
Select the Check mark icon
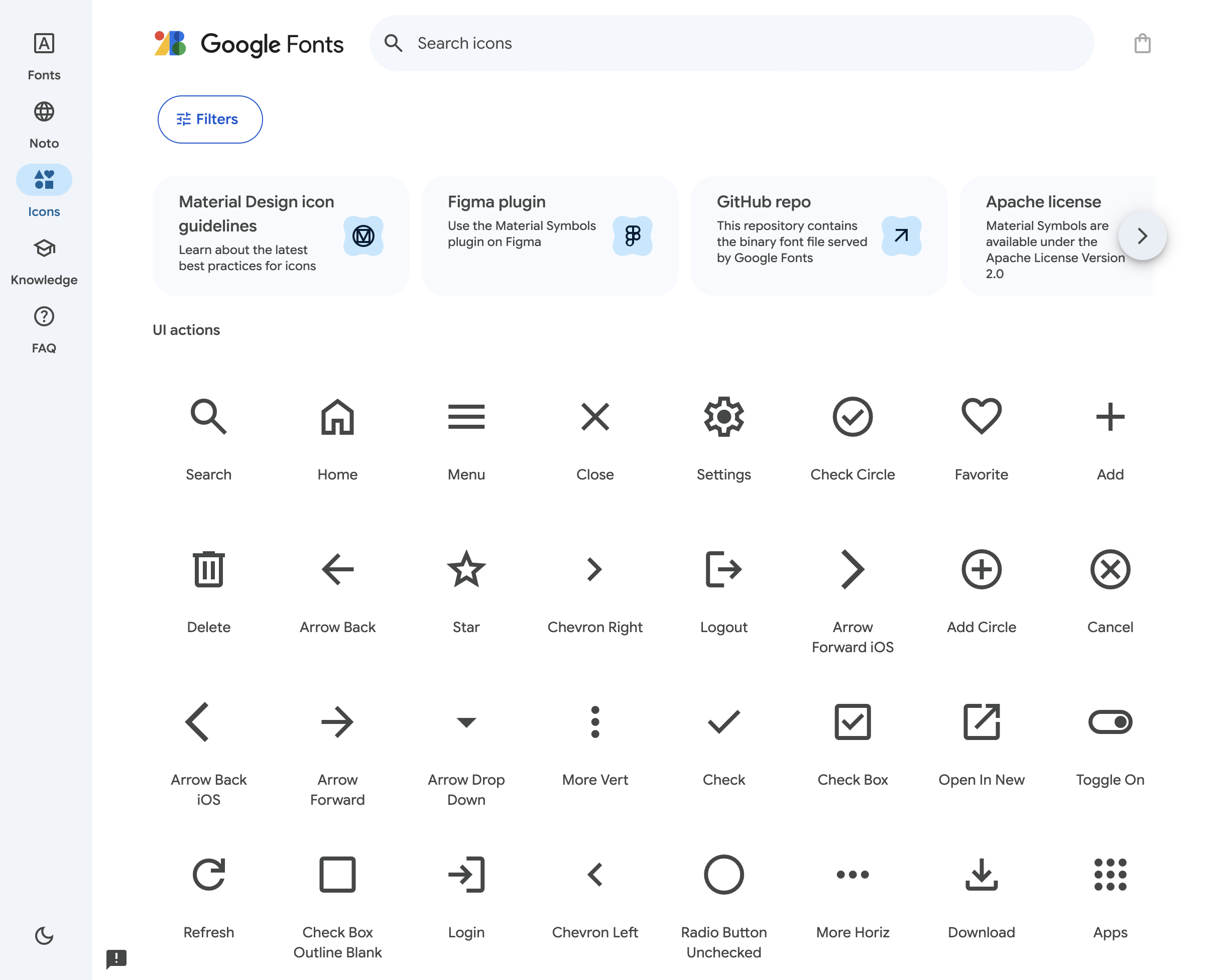tap(724, 721)
